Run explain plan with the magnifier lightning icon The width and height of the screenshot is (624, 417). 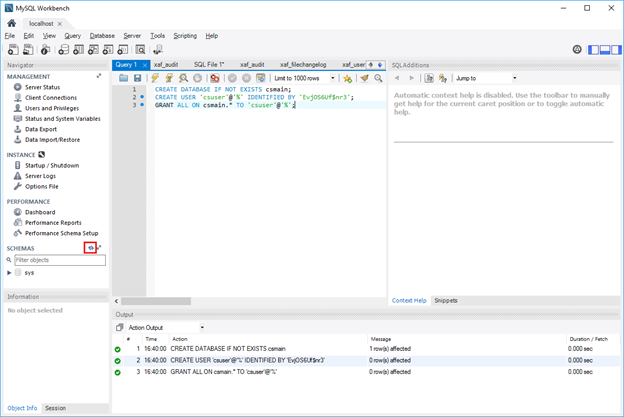(x=183, y=78)
